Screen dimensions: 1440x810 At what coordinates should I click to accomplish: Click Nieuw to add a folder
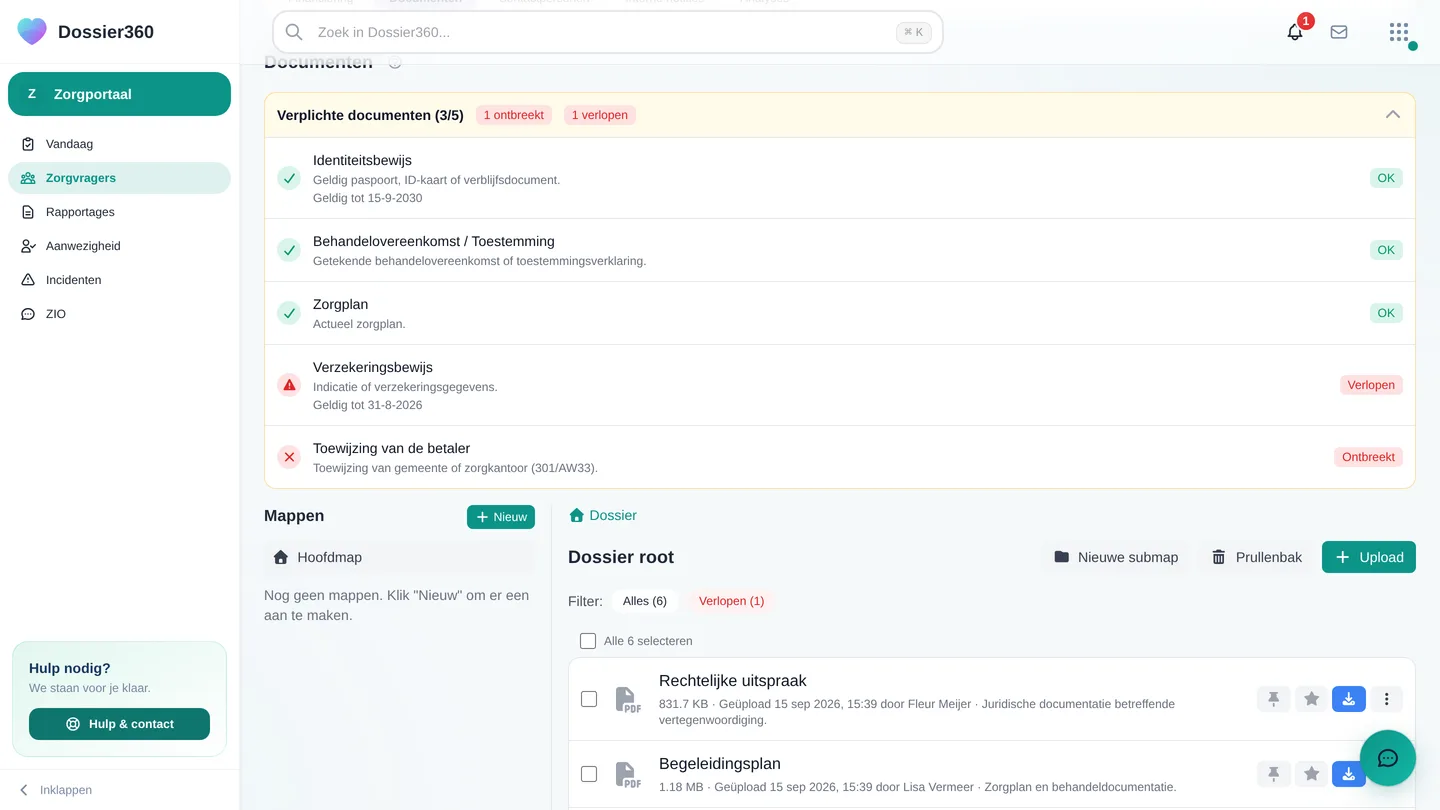click(x=501, y=517)
